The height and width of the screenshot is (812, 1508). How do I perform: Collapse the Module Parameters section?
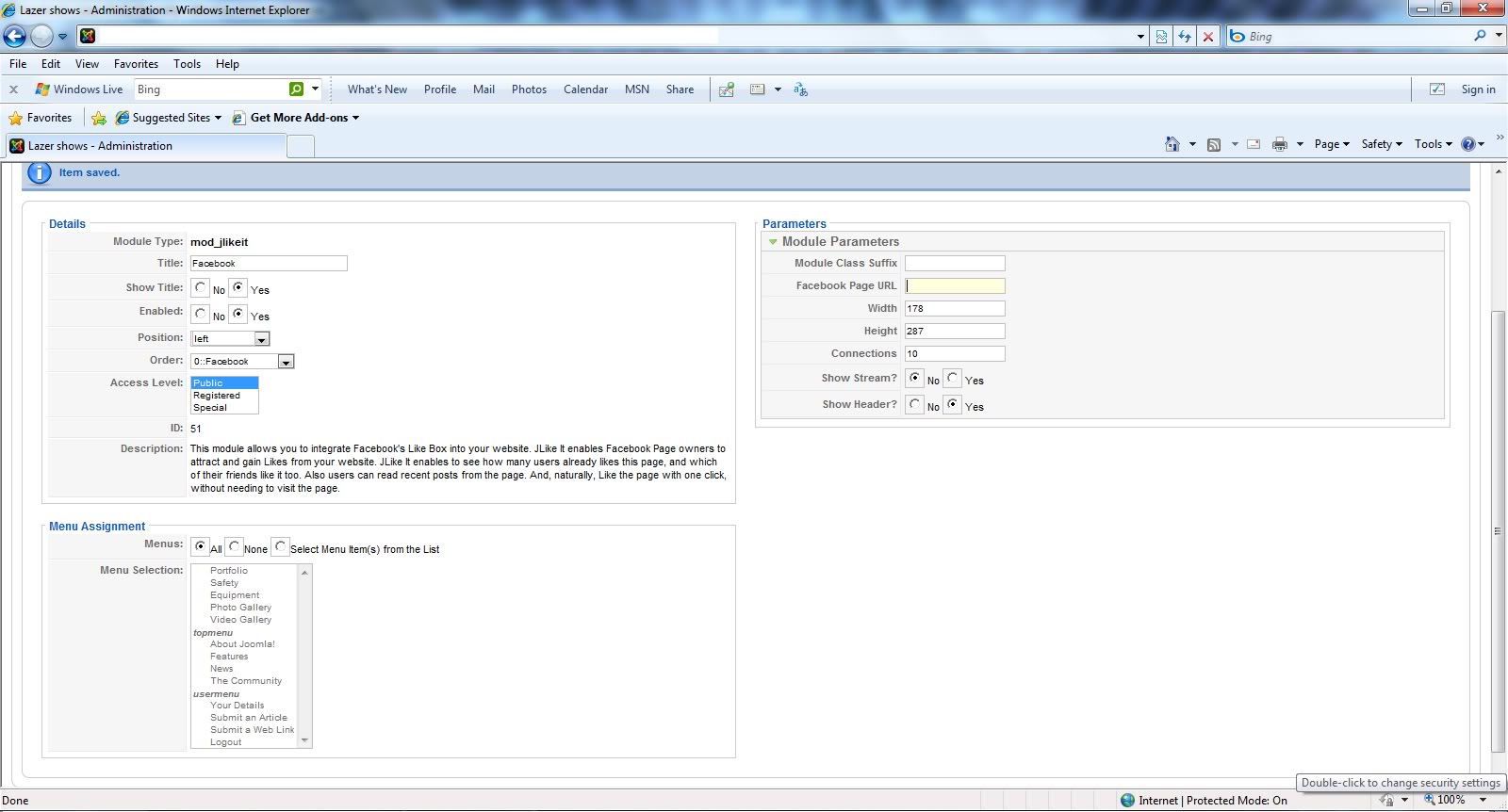(773, 242)
